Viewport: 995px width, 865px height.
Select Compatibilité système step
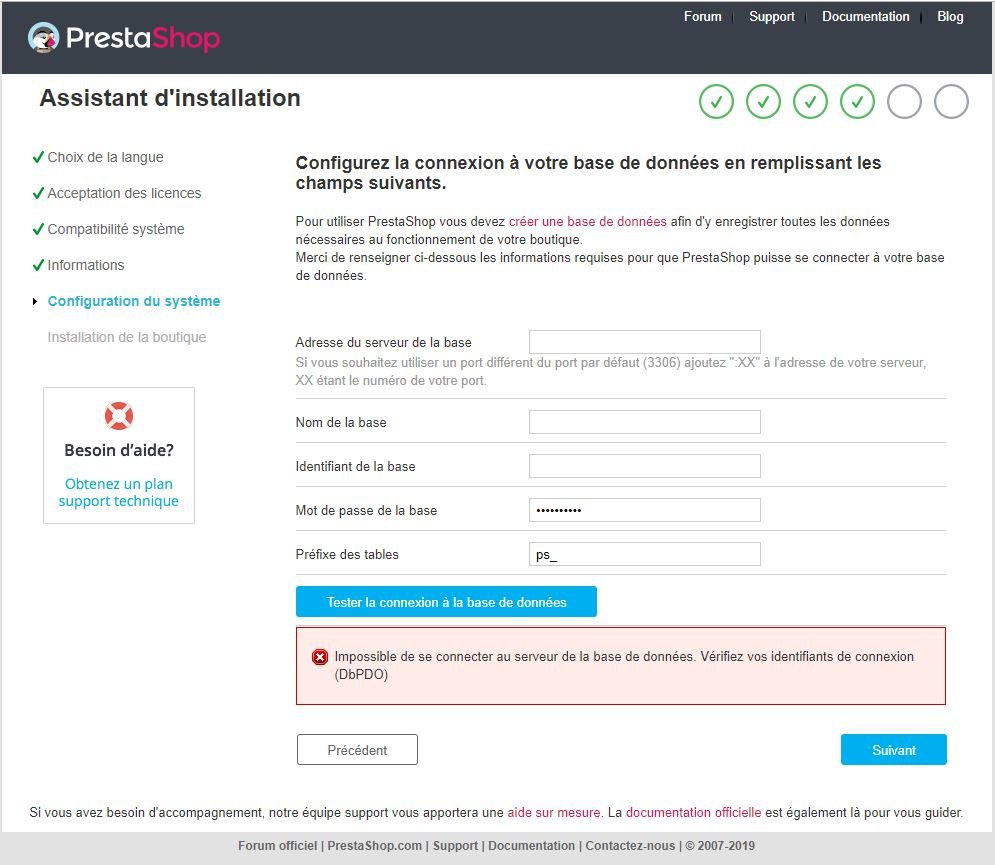click(x=116, y=229)
